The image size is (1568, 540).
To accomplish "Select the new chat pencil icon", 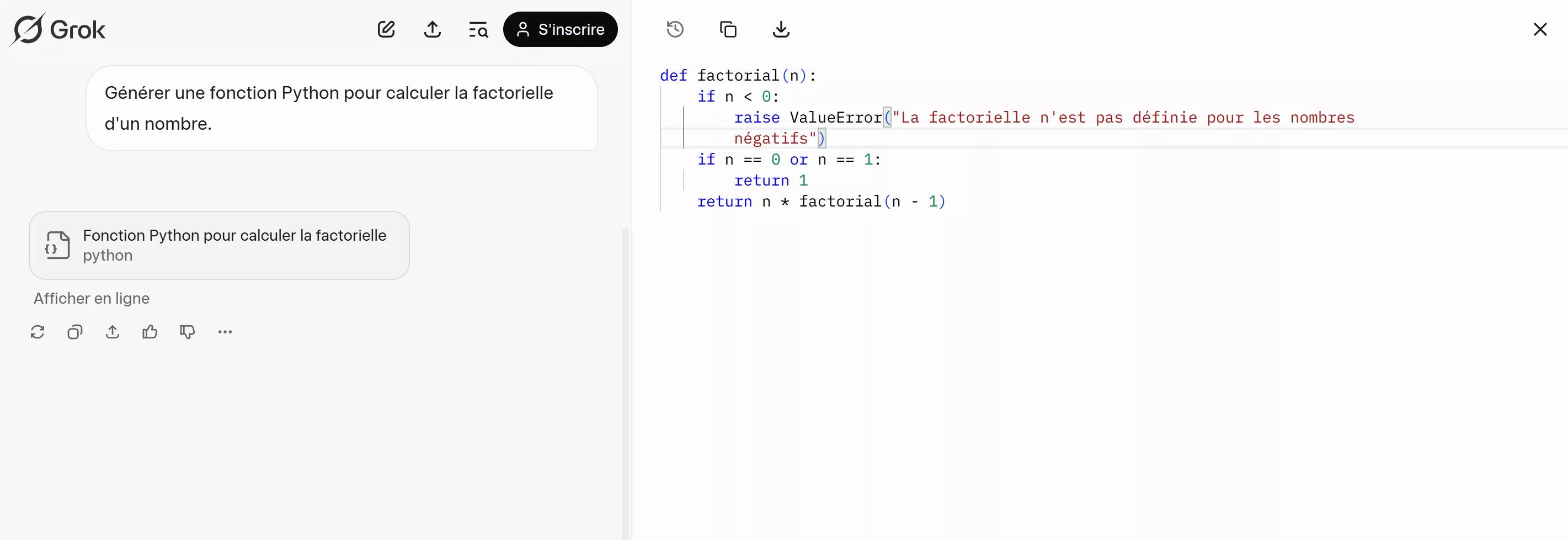I will coord(386,29).
